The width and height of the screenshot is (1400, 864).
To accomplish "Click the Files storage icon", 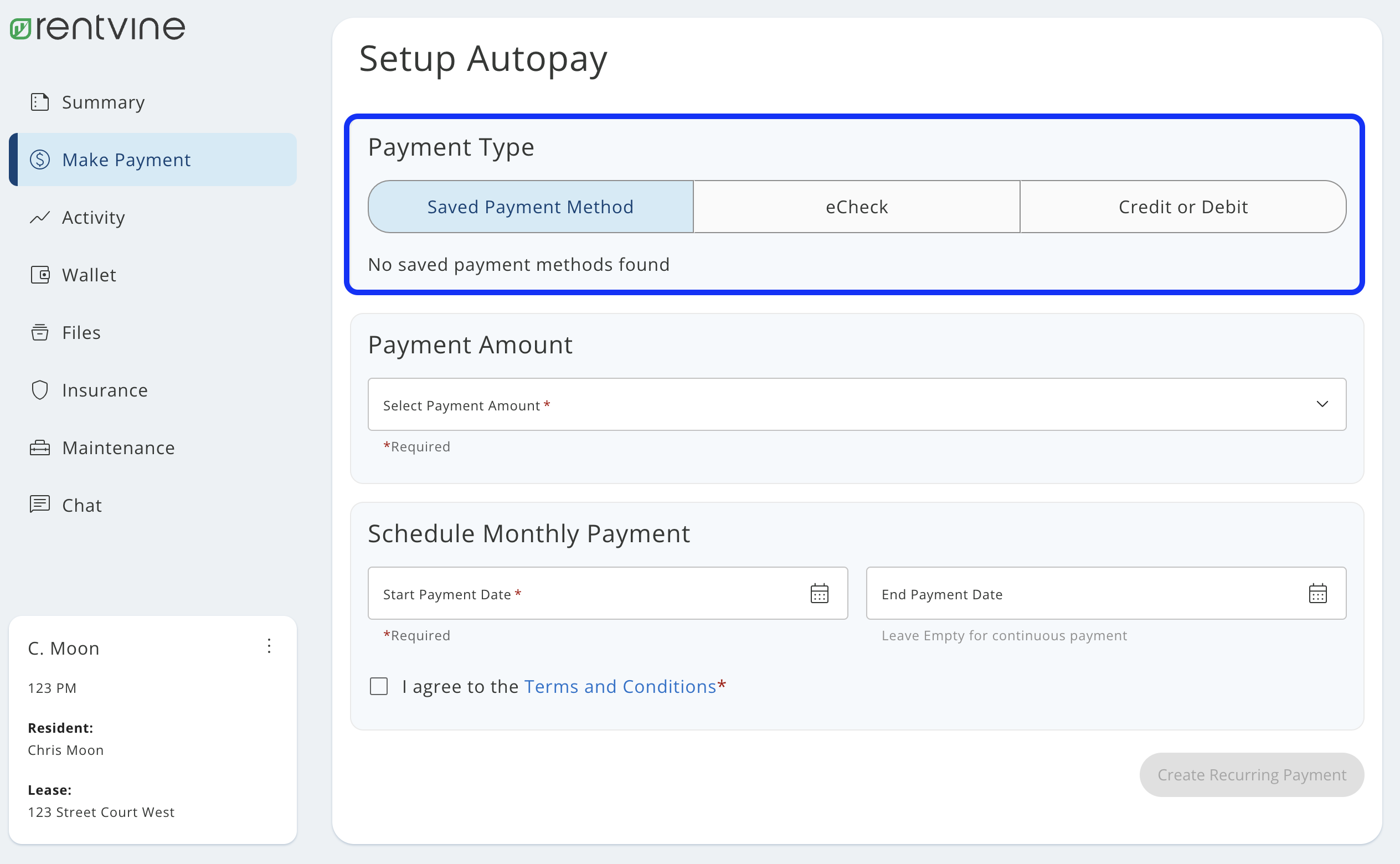I will point(39,332).
